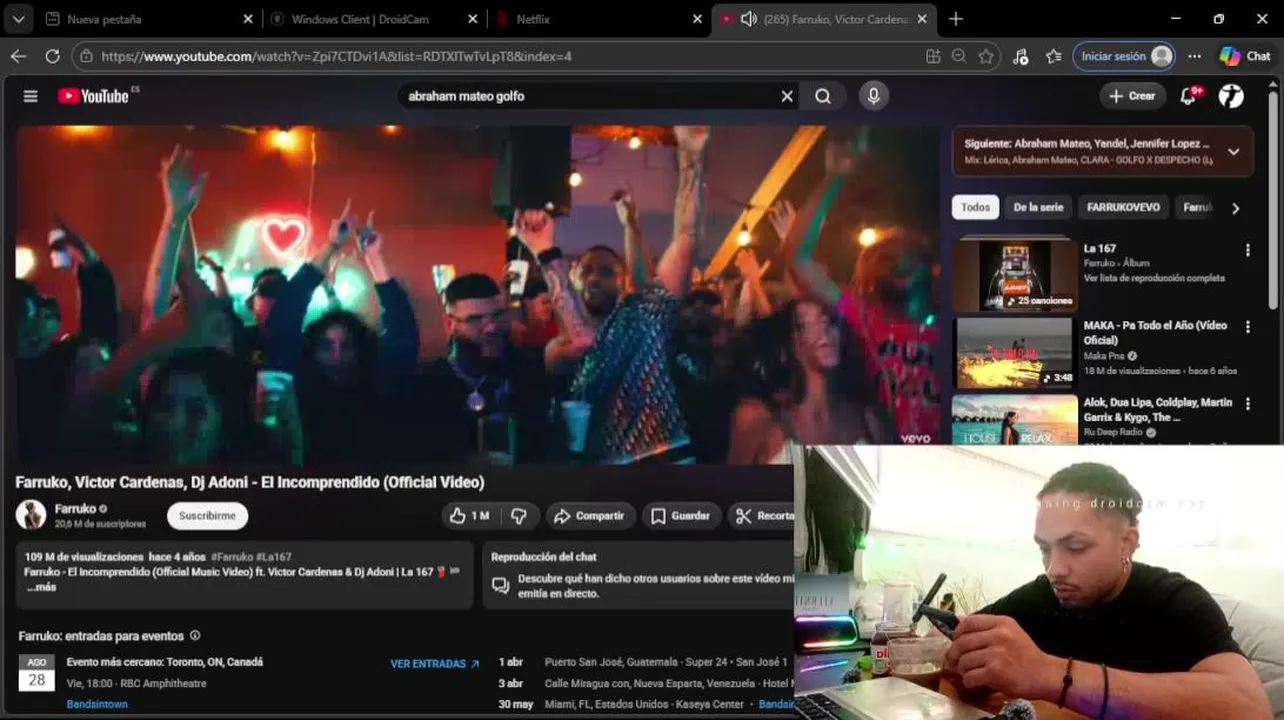This screenshot has width=1284, height=720.
Task: Open YouTube notifications bell
Action: [1189, 96]
